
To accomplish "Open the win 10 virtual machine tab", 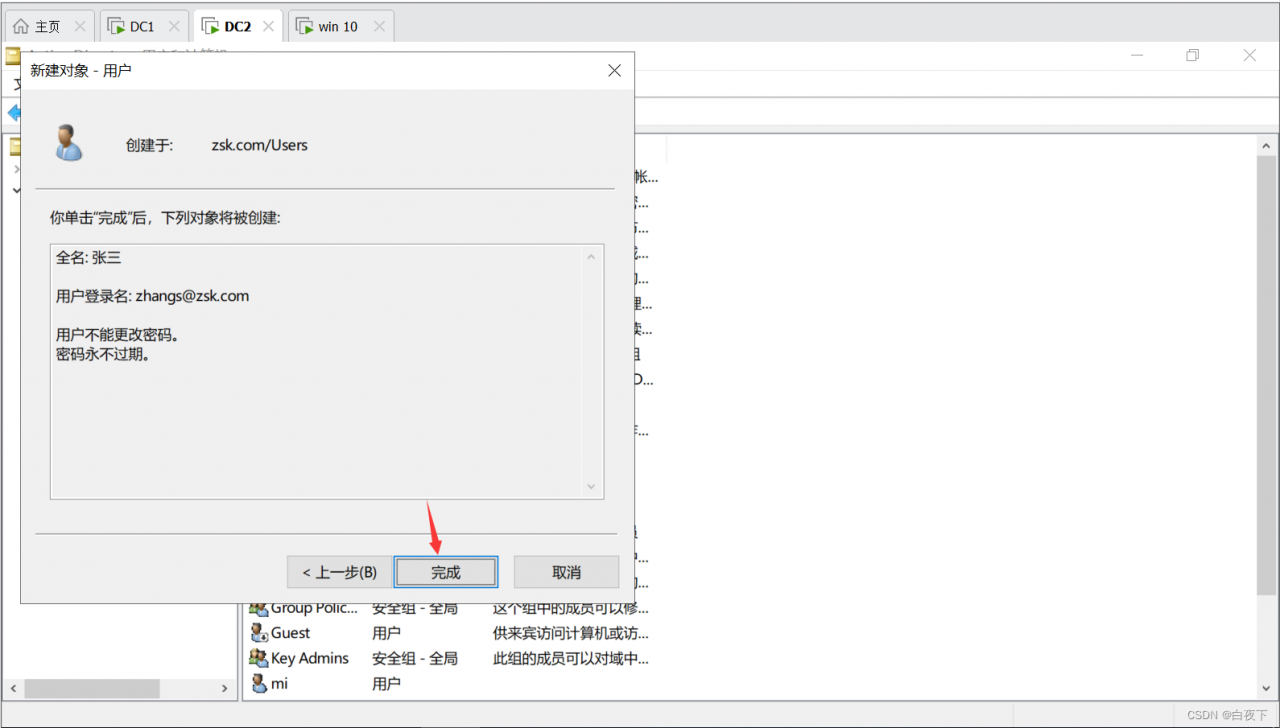I will click(x=338, y=26).
